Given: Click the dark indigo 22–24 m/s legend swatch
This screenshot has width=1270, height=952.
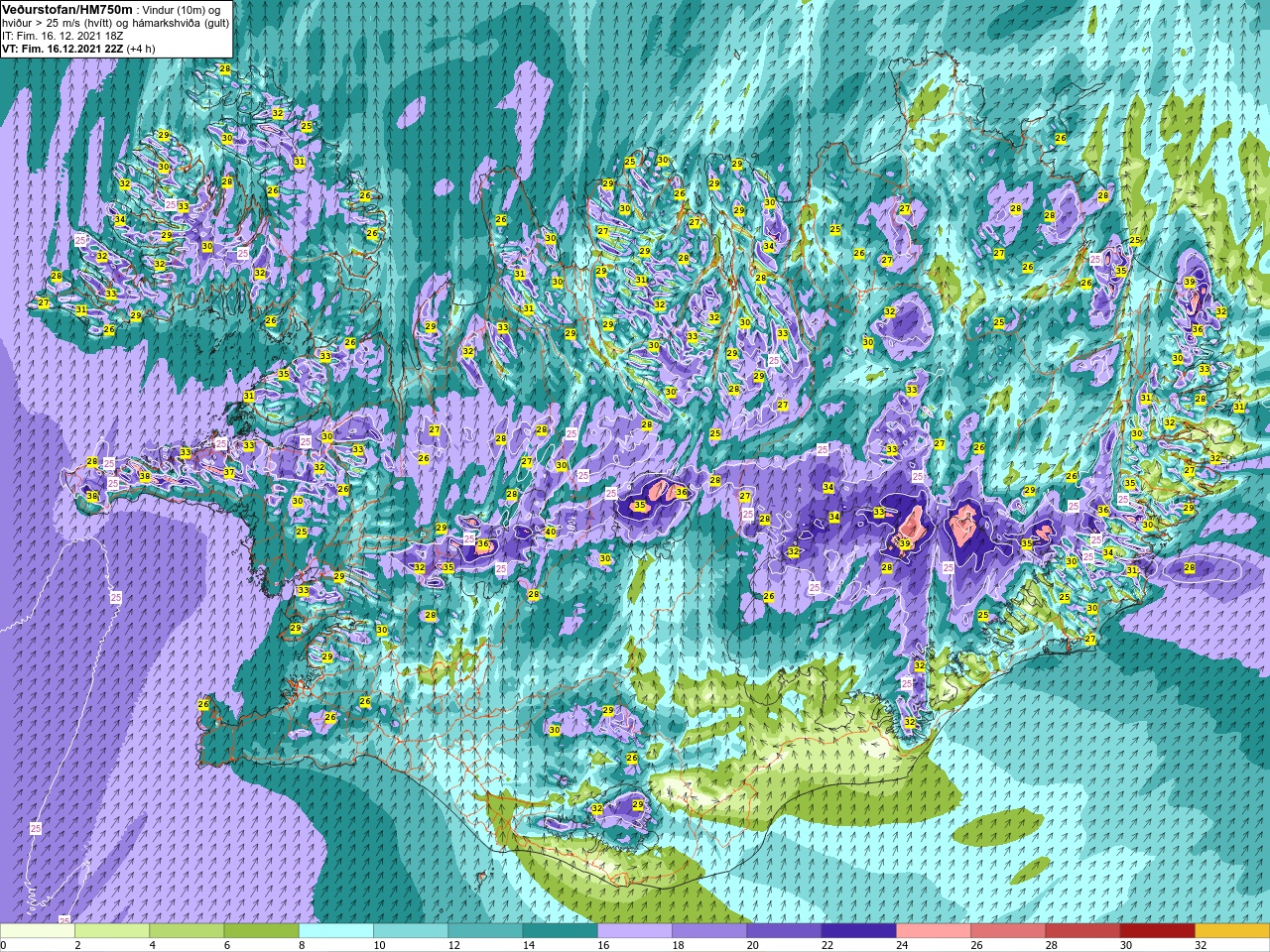Looking at the screenshot, I should click(859, 931).
